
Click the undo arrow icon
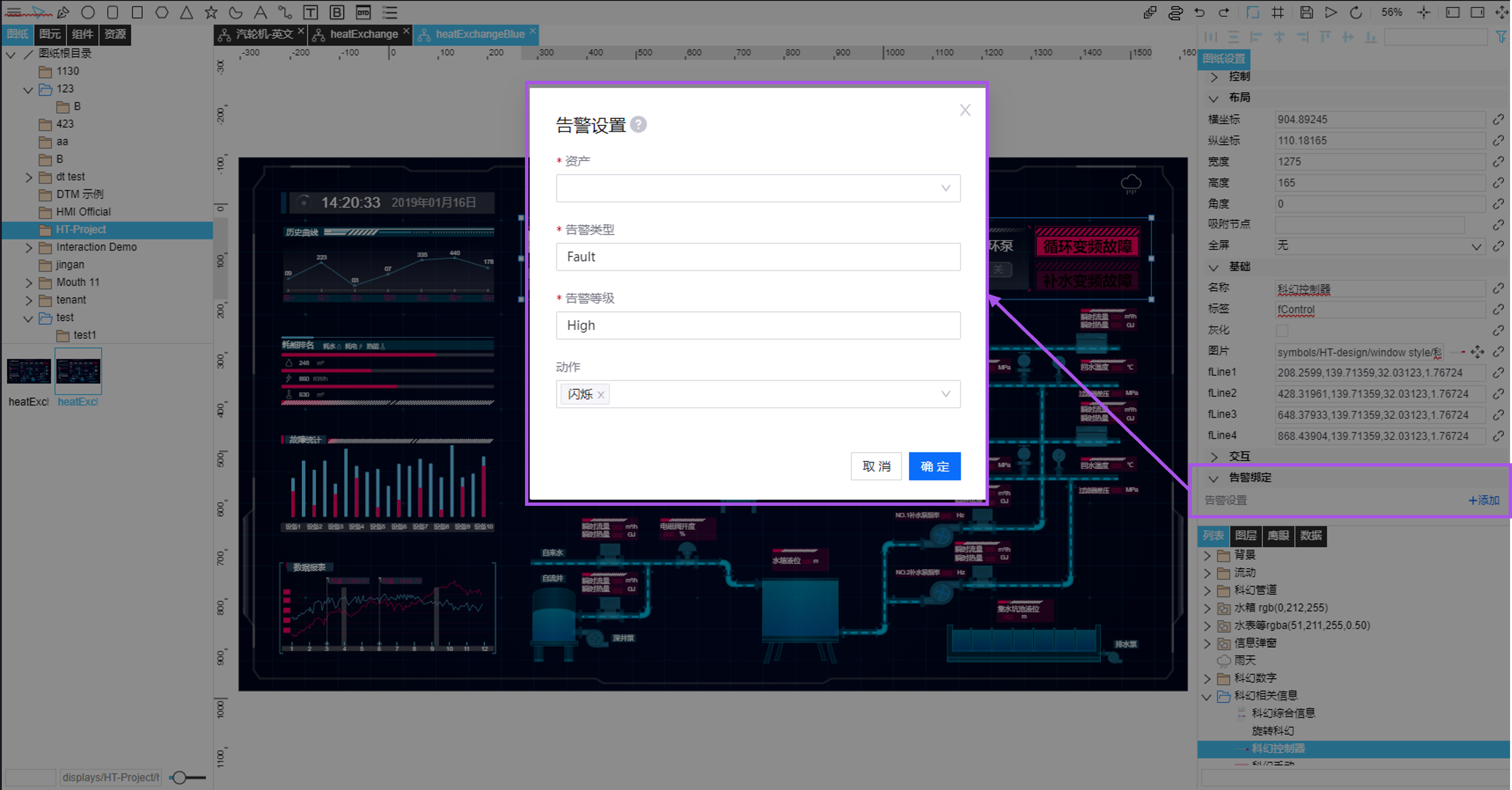(1199, 12)
